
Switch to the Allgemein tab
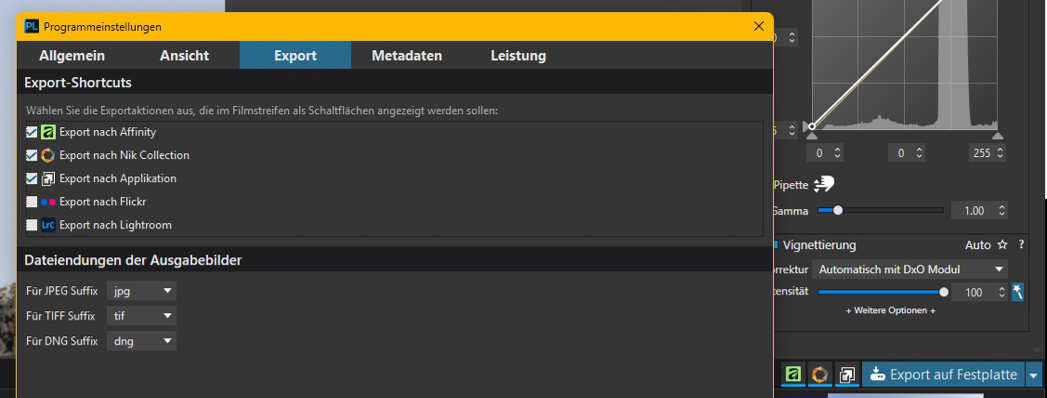tap(72, 55)
